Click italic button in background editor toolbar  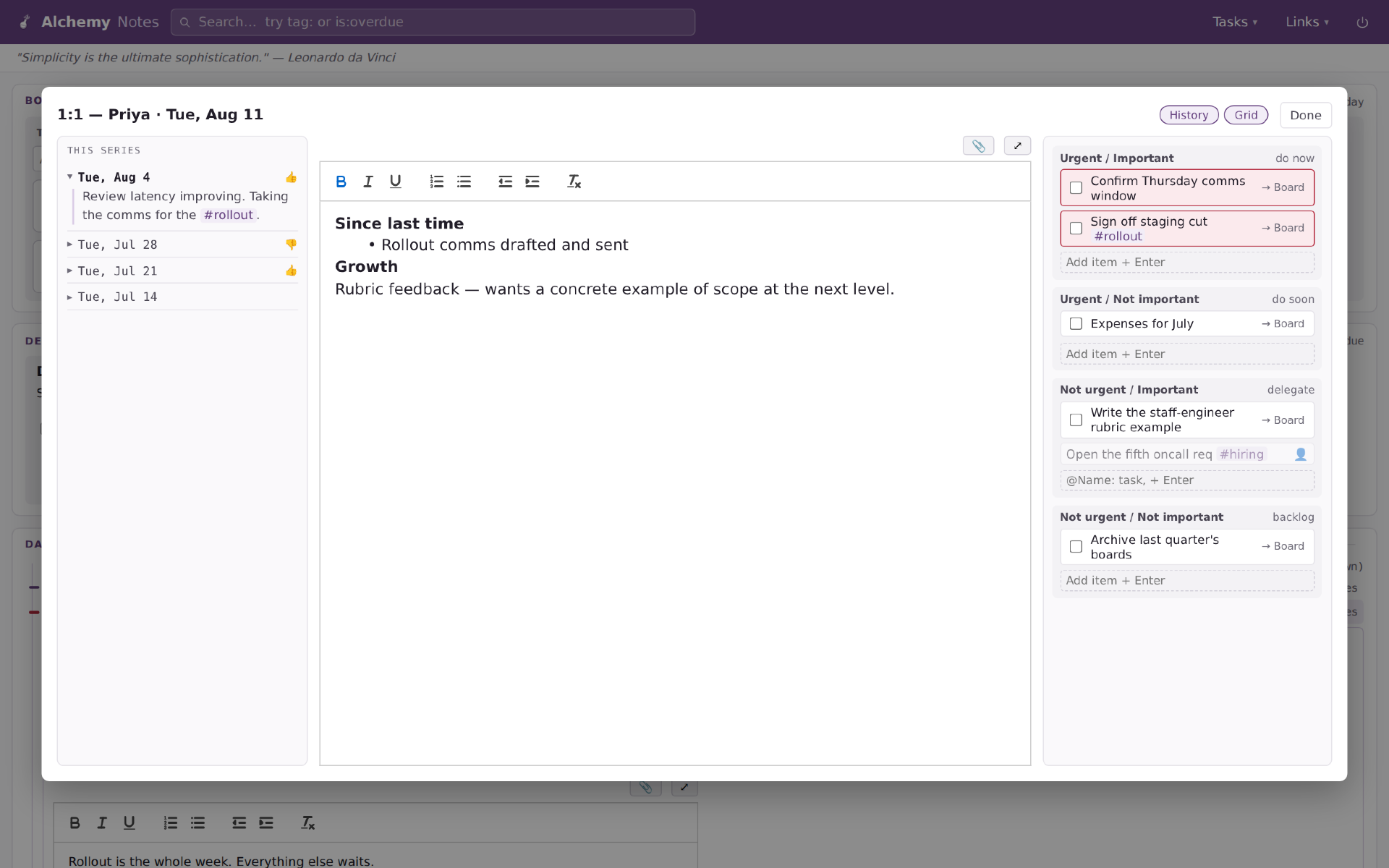point(102,823)
